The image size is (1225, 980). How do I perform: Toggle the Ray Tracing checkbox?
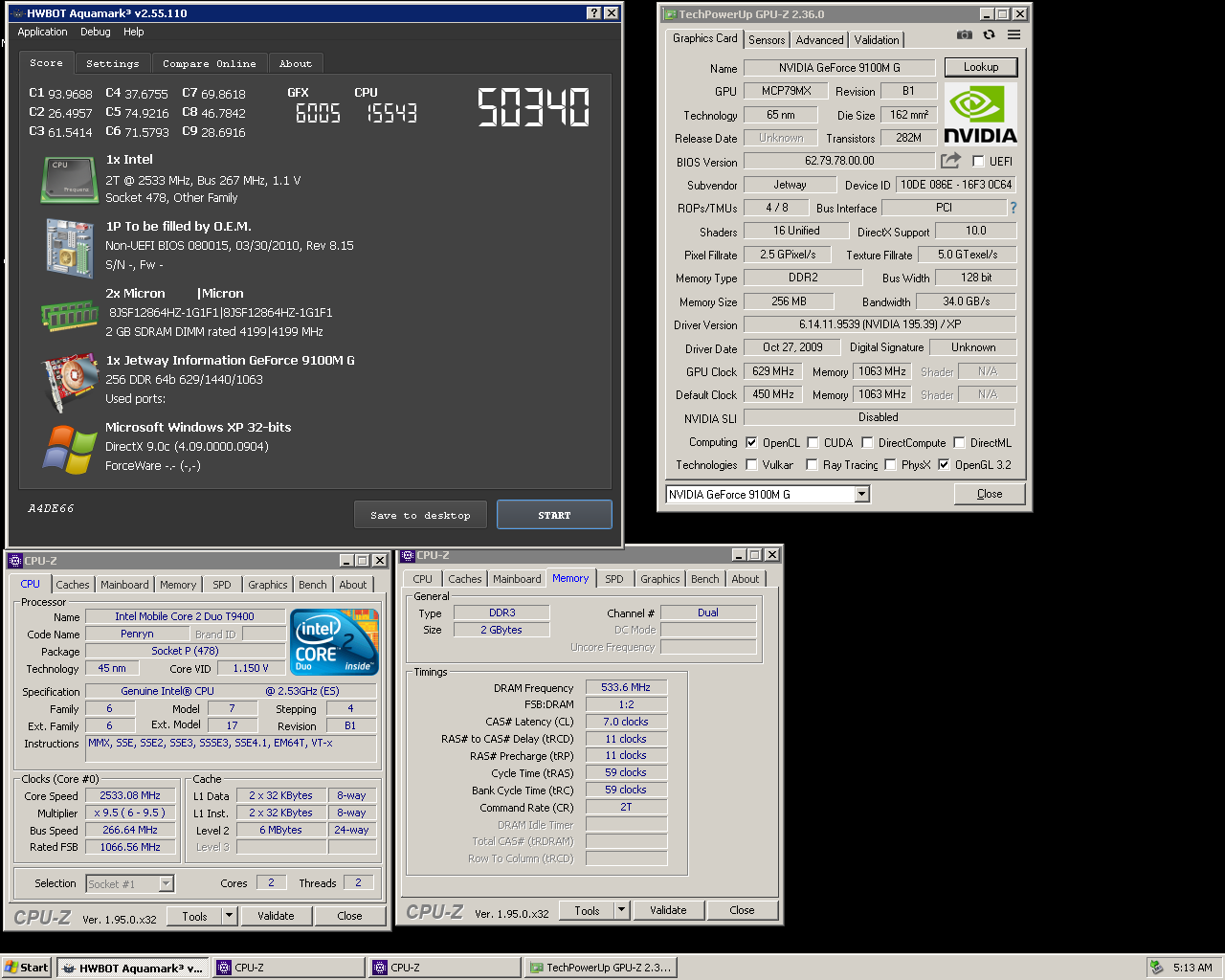(812, 465)
